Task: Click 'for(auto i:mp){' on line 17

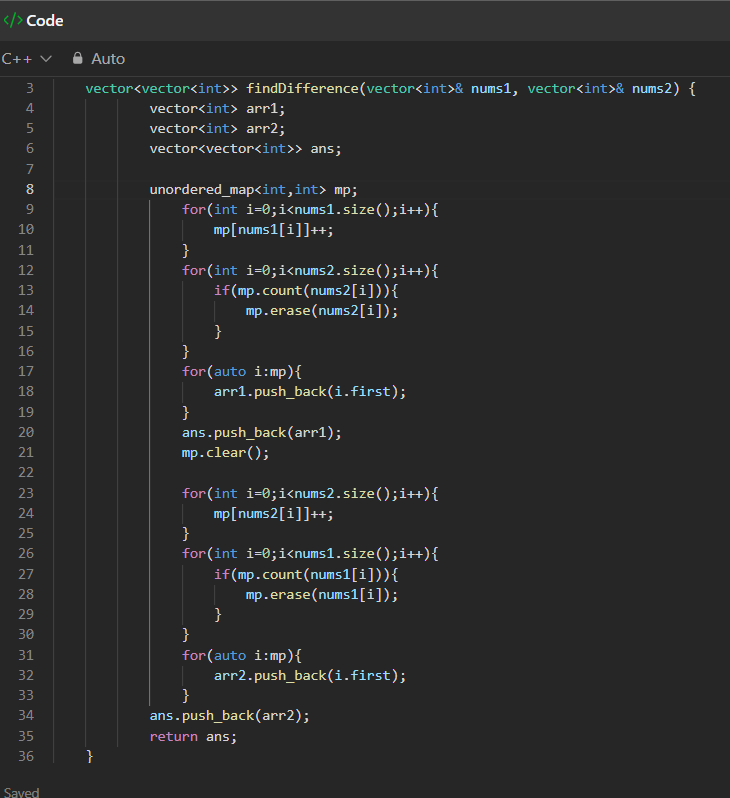Action: 242,372
